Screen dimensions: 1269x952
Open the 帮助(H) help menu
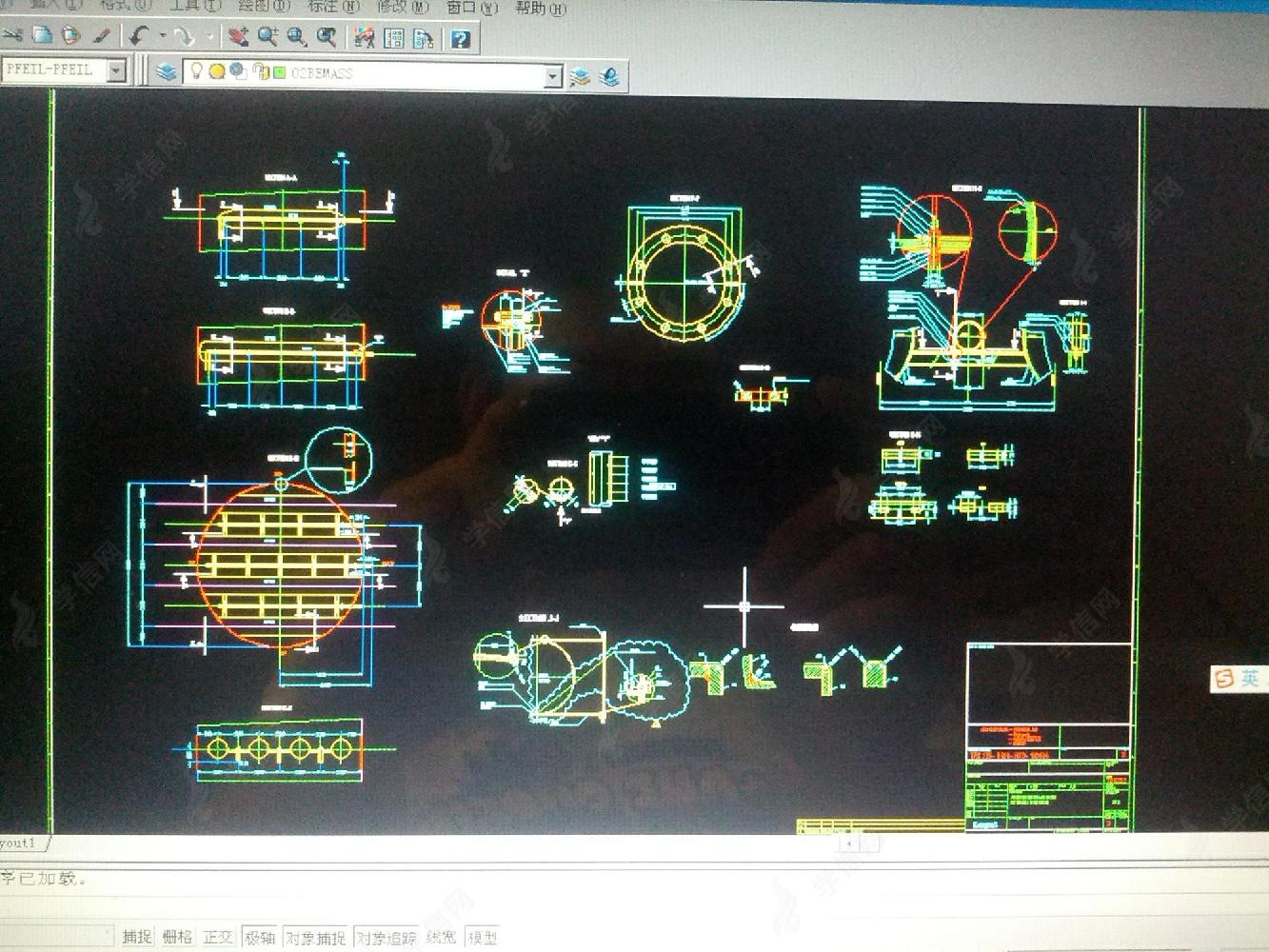coord(540,9)
